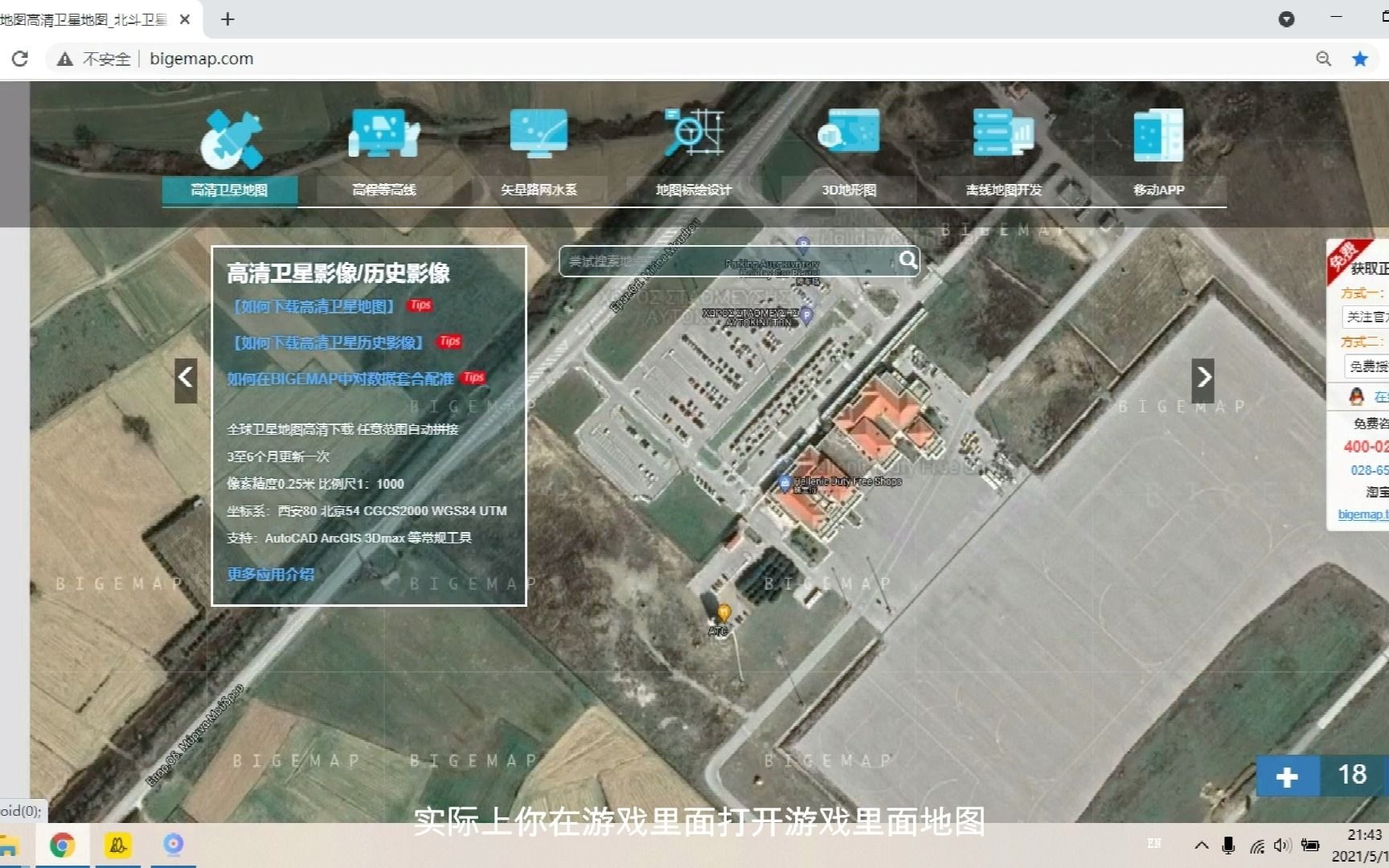Open link 如何在BIGEMAP中对数据套合配准
This screenshot has height=868, width=1389.
tap(341, 379)
